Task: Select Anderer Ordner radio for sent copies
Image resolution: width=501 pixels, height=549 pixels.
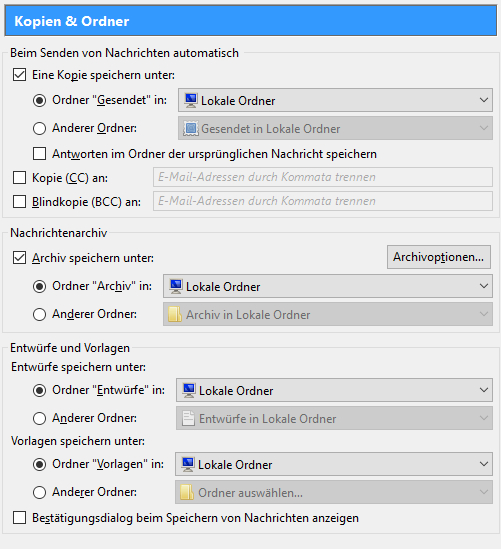Action: coord(39,128)
